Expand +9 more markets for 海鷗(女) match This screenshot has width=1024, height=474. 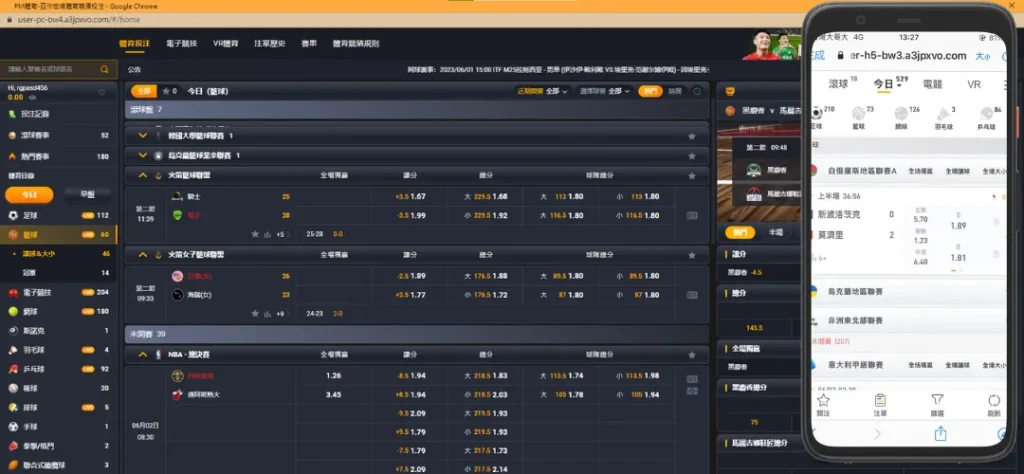click(x=281, y=314)
